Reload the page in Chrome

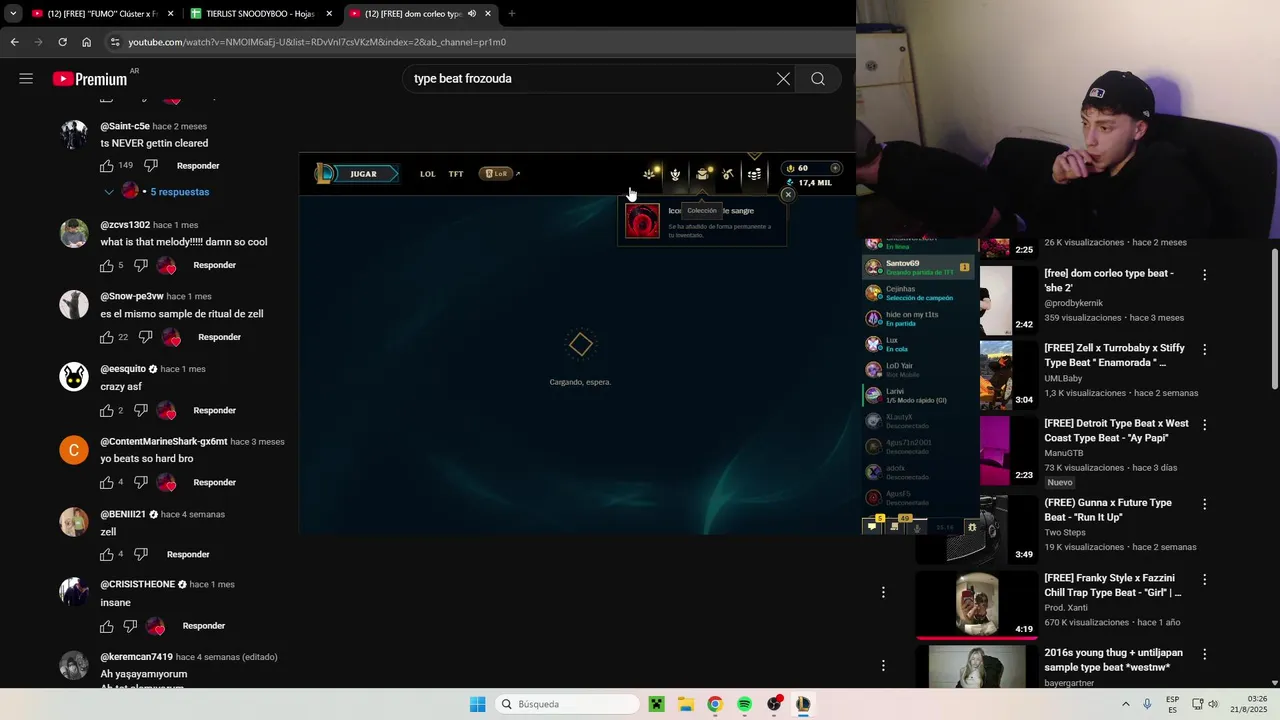tap(62, 42)
